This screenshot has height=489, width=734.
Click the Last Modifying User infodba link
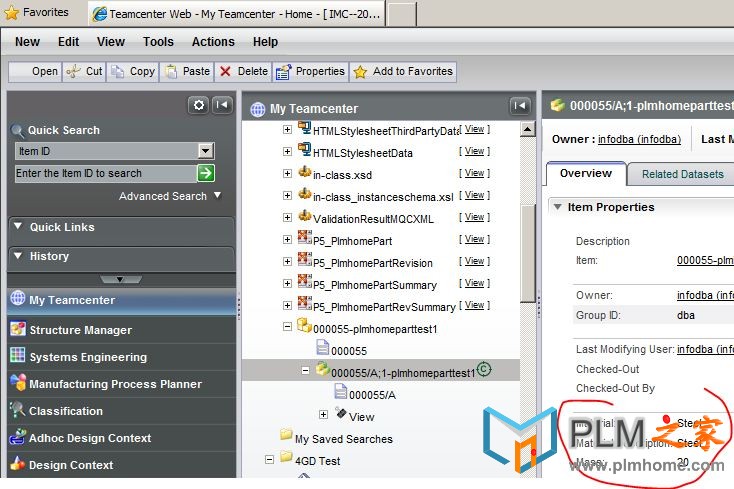(705, 349)
